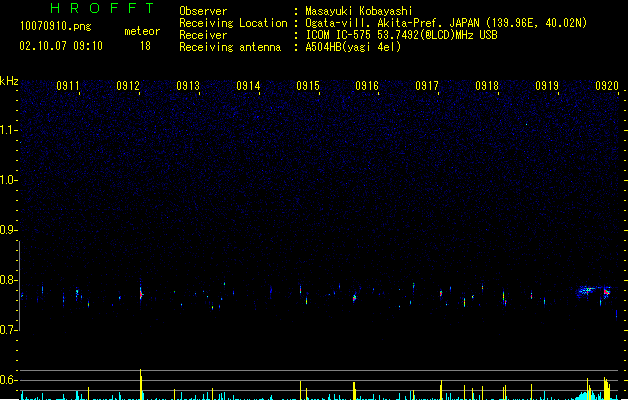
Task: Click the date stamp 02.10.07 09:10
Action: coord(61,46)
